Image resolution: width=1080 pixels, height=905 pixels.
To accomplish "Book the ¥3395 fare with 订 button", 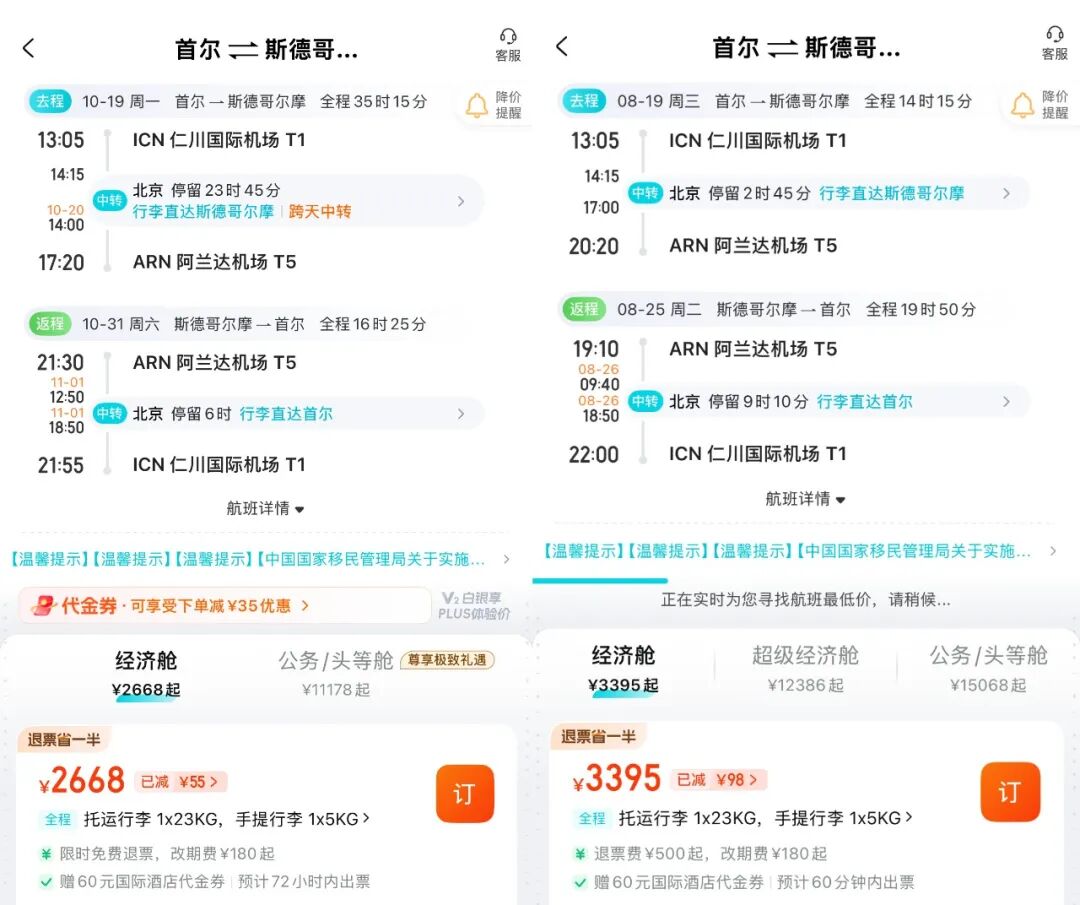I will tap(1010, 792).
